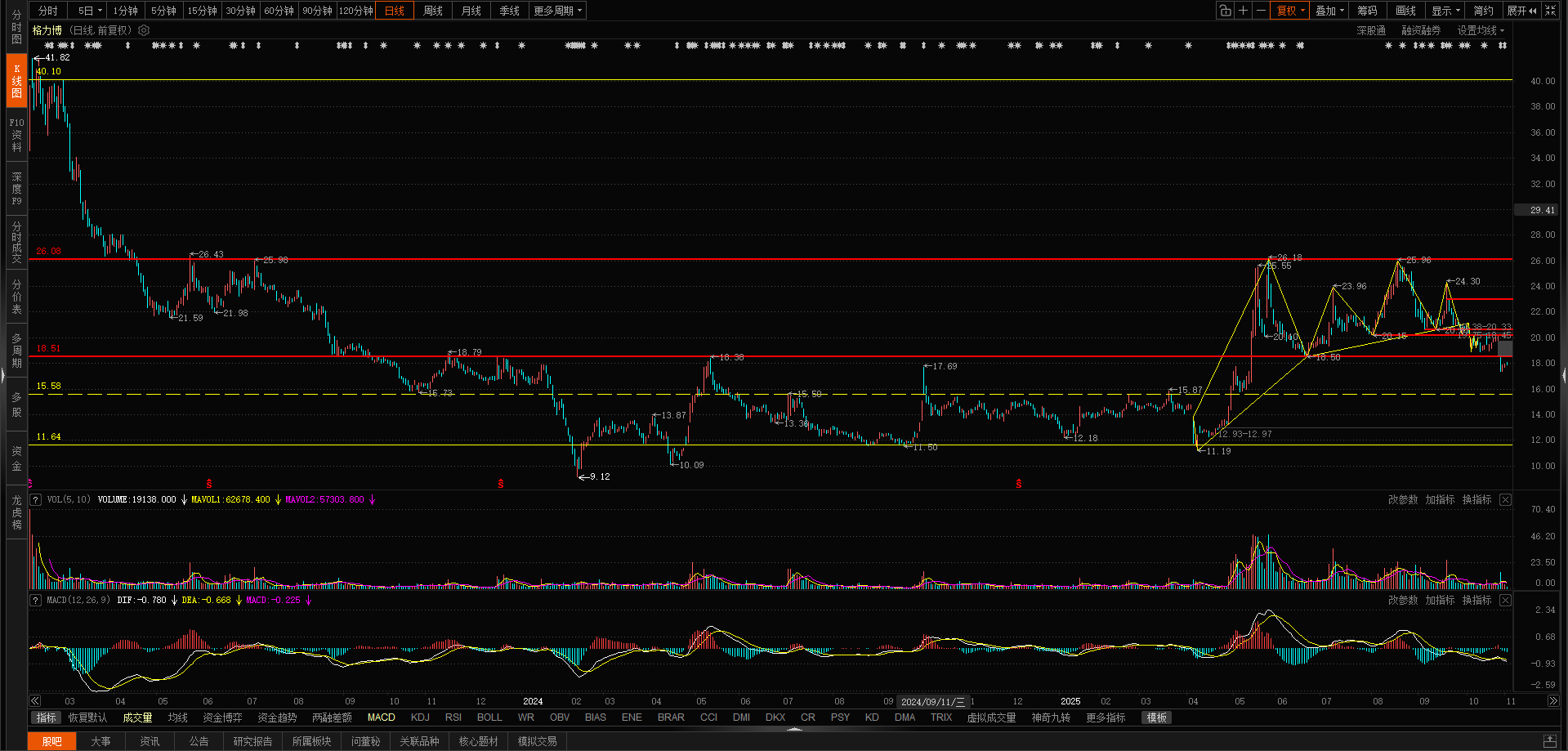Toggle 简约 simplified mode
Viewport: 1568px width, 751px height.
tap(1484, 11)
